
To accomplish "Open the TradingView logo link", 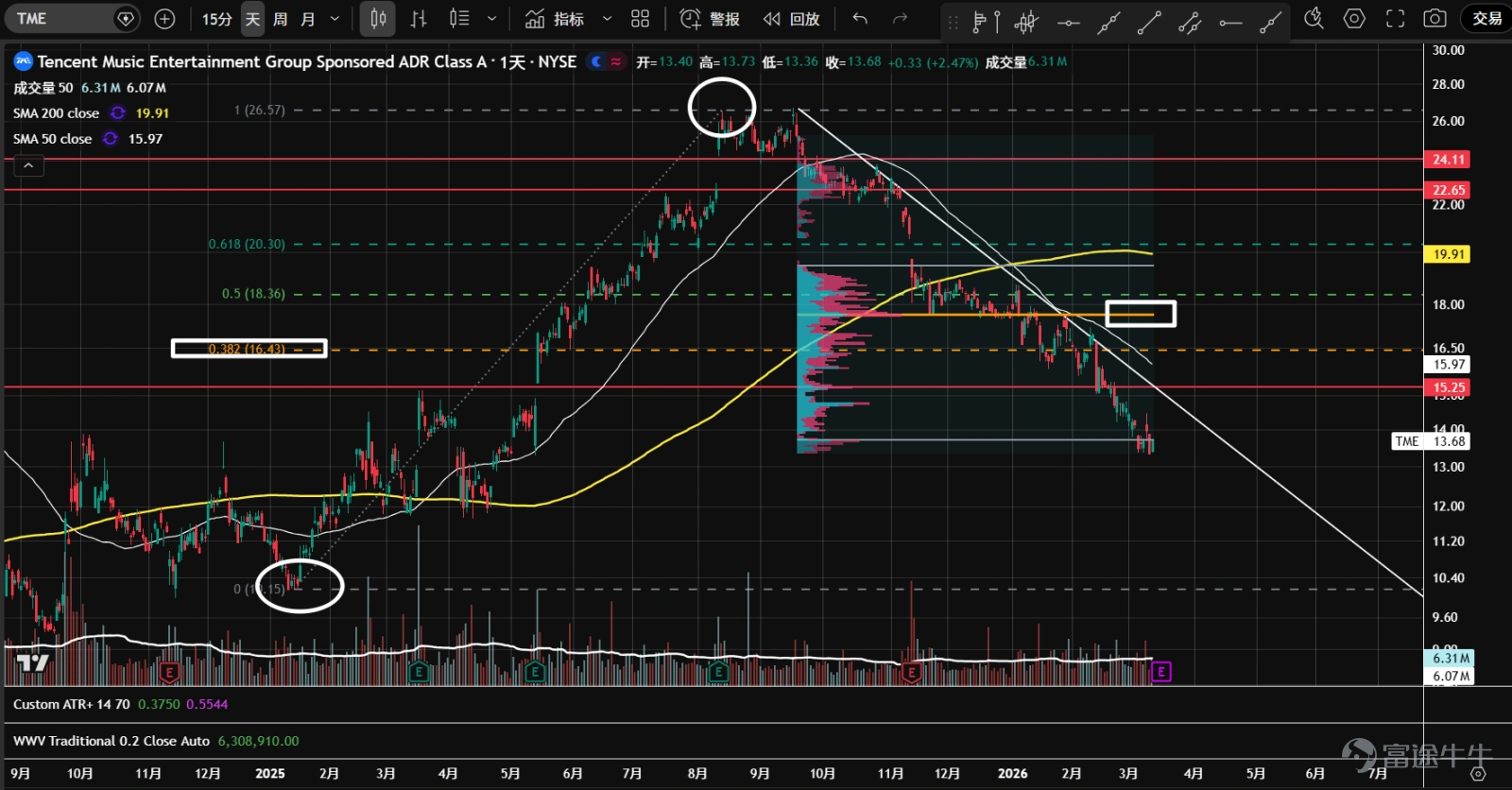I will coord(32,662).
